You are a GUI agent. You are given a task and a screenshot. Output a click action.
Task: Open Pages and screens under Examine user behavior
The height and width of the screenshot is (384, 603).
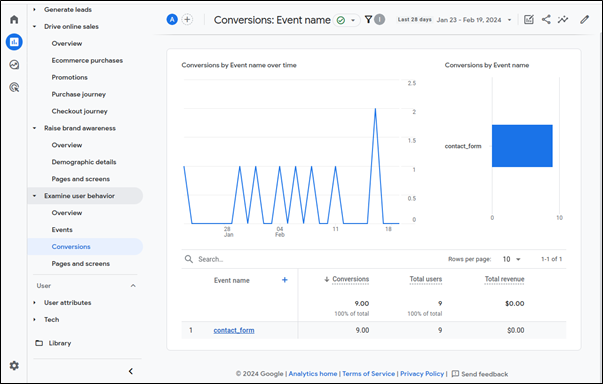(81, 263)
